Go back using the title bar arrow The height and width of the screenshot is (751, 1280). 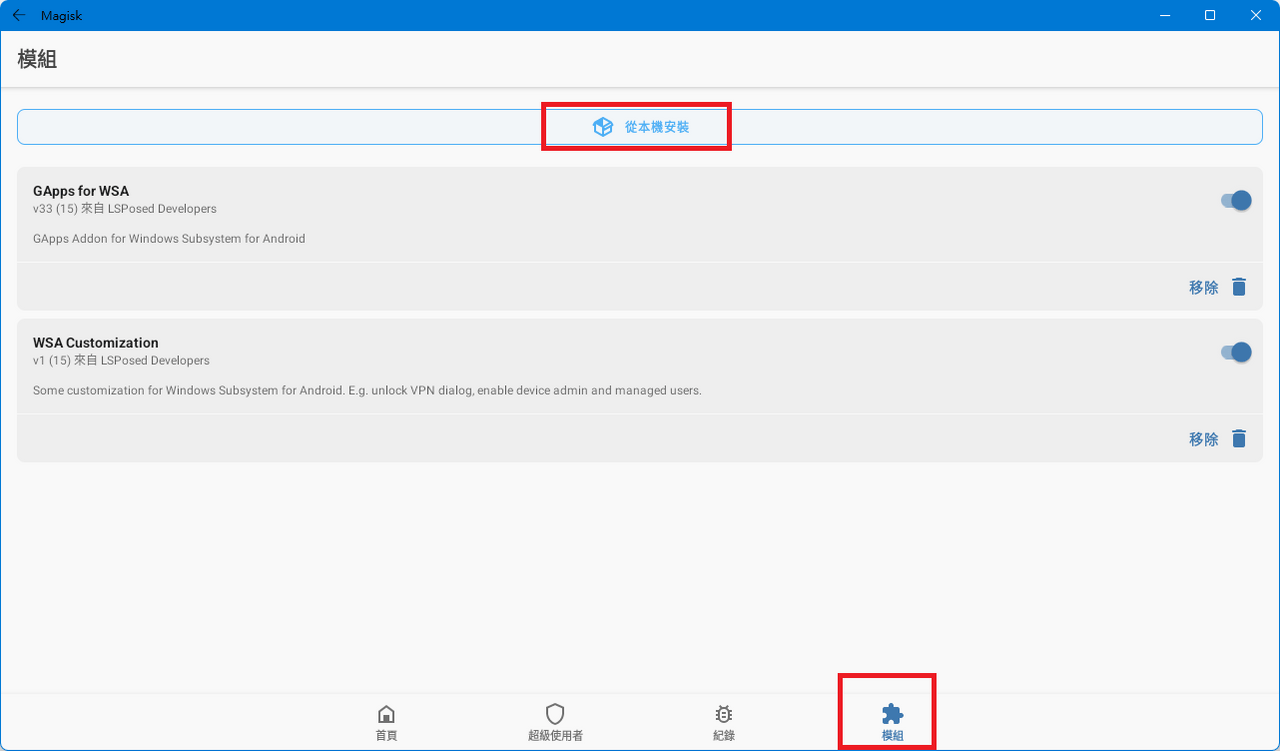(18, 15)
